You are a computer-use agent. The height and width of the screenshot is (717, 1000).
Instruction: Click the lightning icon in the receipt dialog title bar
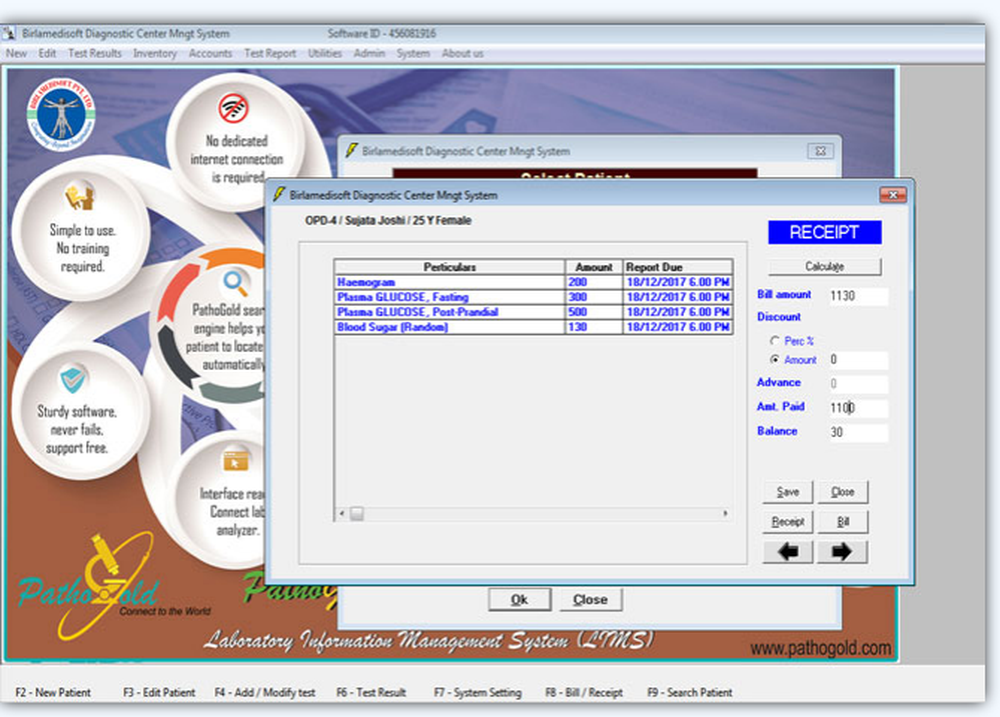point(279,194)
